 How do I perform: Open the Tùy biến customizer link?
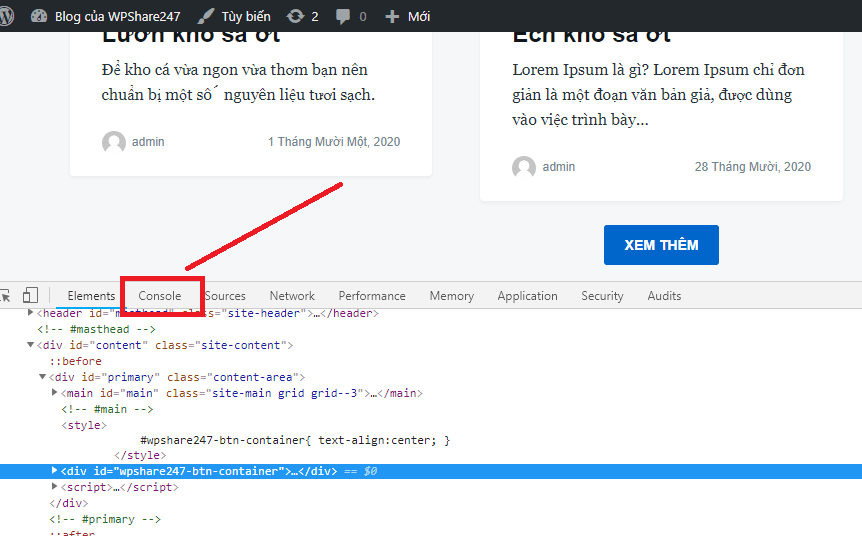point(246,16)
